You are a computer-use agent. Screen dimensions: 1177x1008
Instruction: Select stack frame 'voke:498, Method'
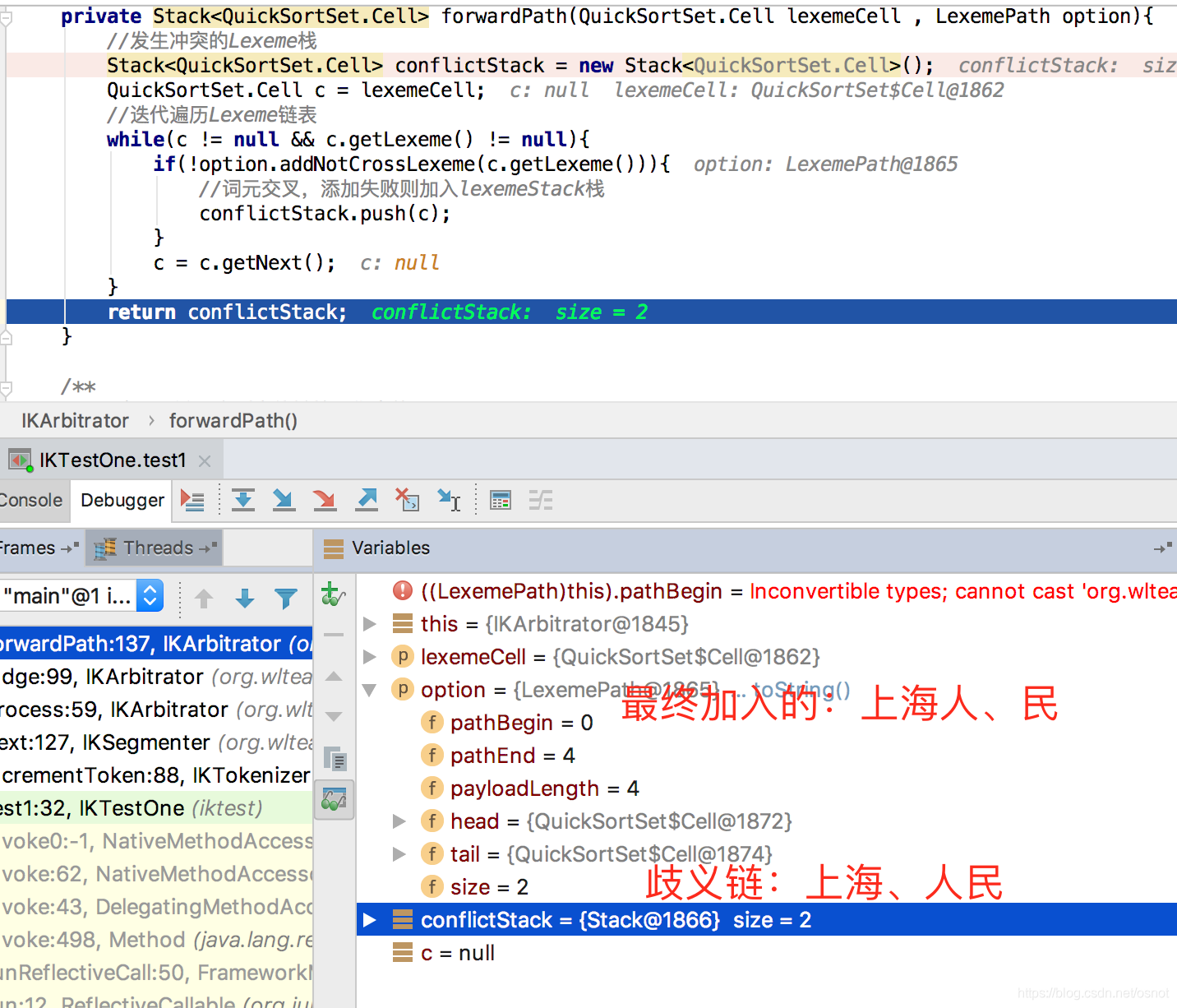[156, 940]
